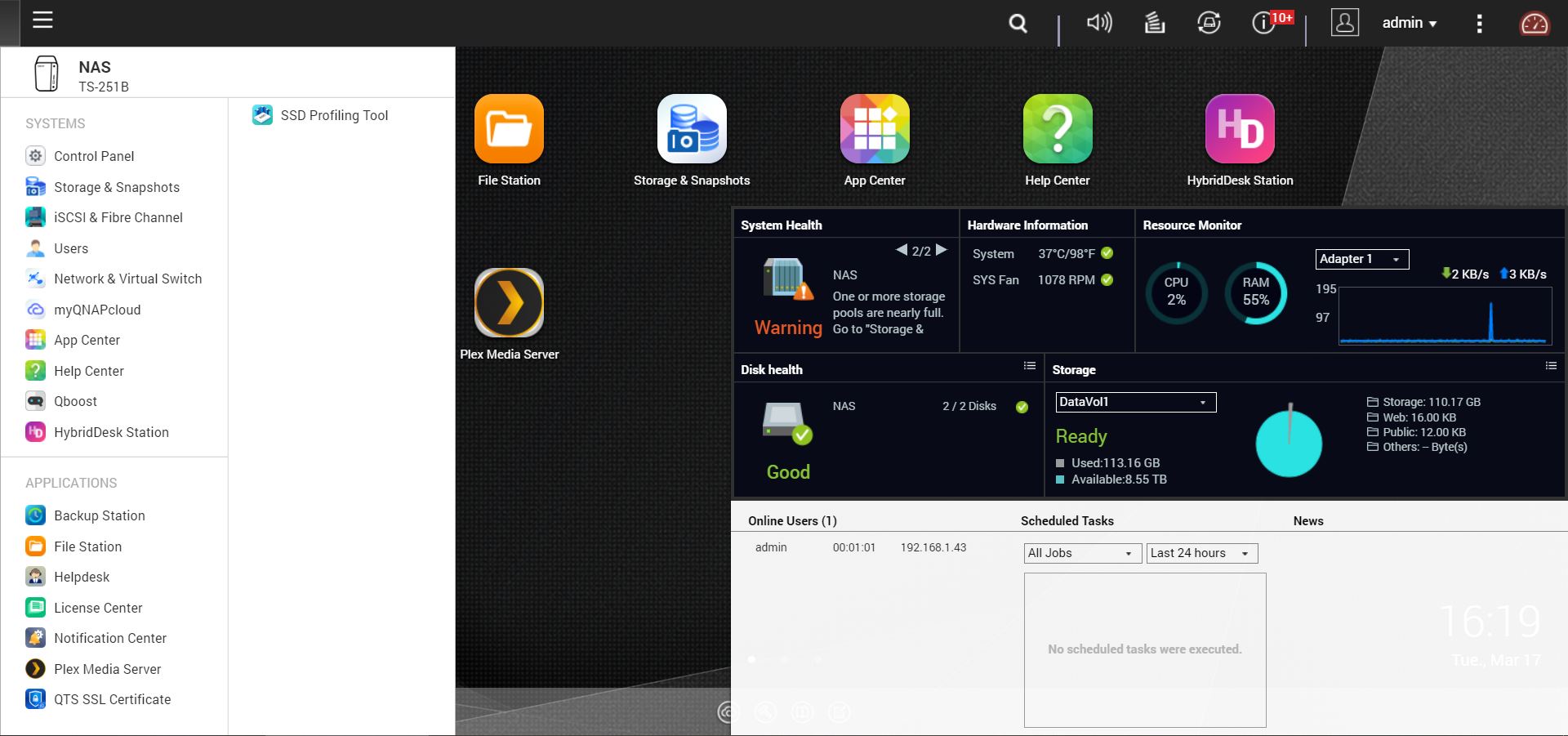Open the main hamburger menu

point(42,20)
